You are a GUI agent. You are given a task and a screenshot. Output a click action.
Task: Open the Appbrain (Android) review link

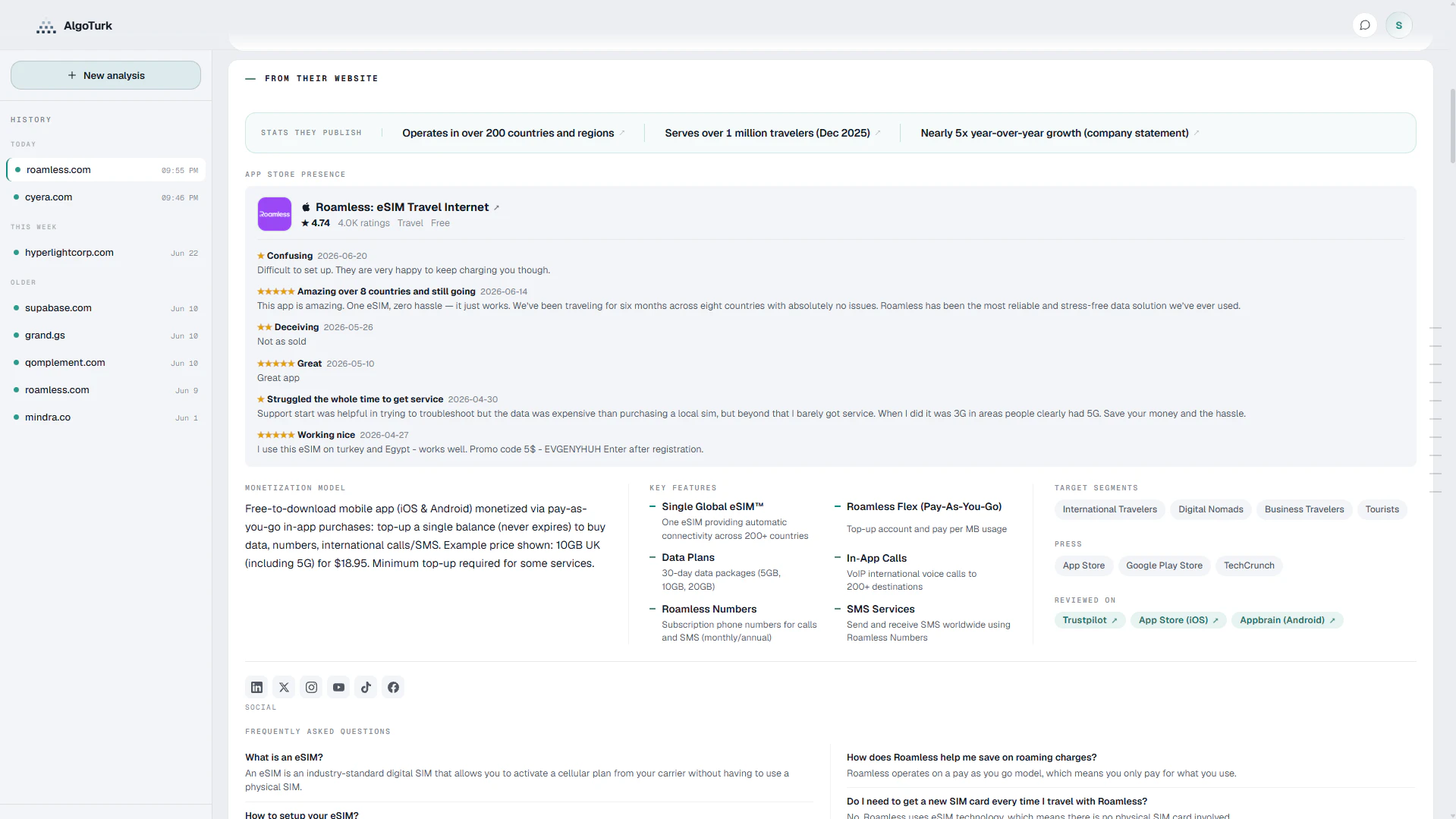[x=1287, y=620]
